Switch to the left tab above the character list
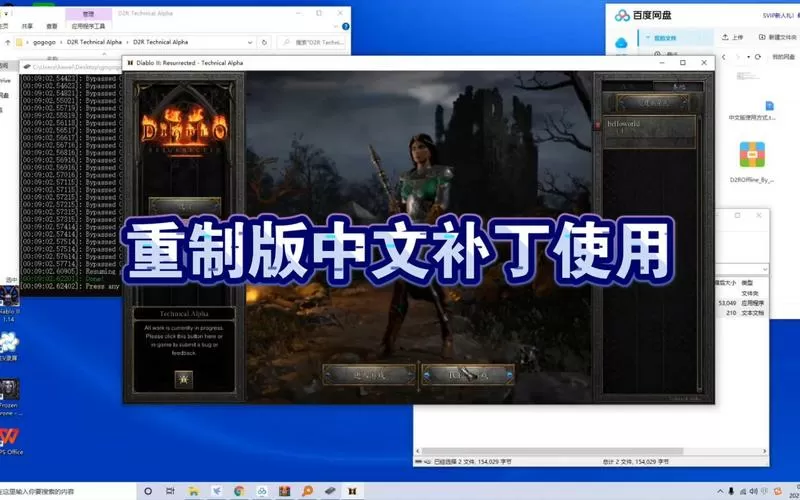This screenshot has width=800, height=500. pyautogui.click(x=628, y=86)
